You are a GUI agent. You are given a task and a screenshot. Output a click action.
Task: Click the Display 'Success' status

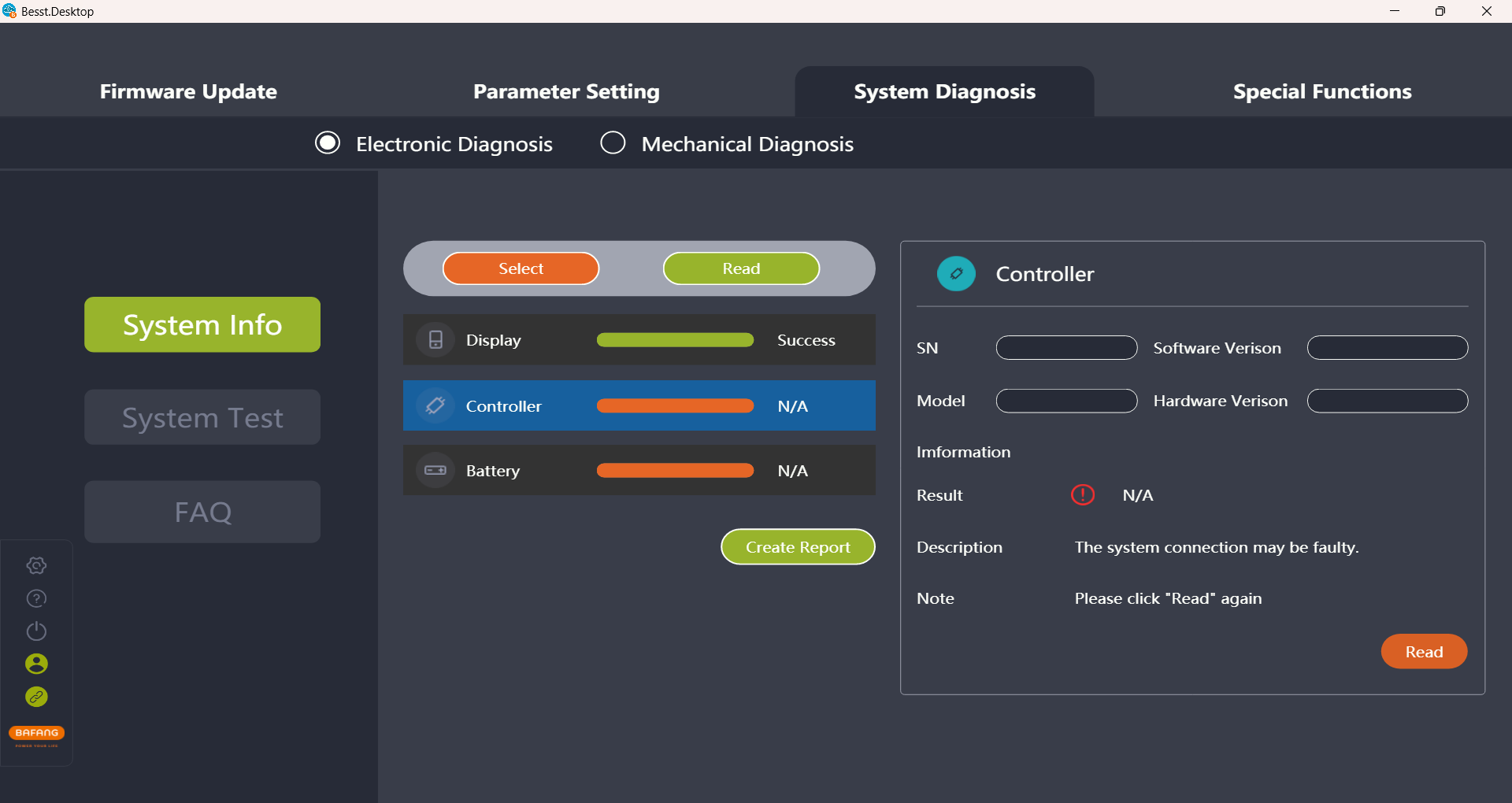pos(806,340)
